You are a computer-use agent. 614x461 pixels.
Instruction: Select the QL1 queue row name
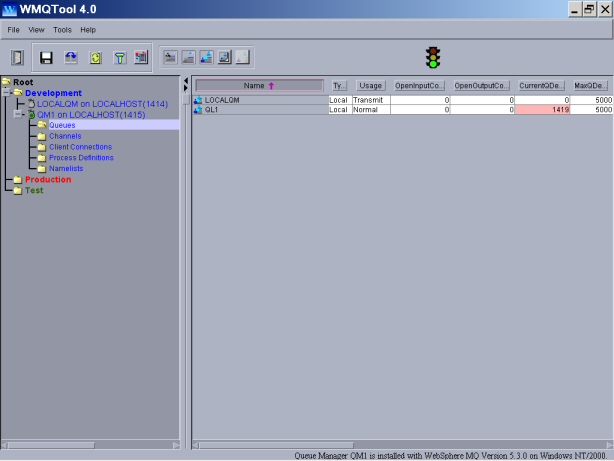211,110
